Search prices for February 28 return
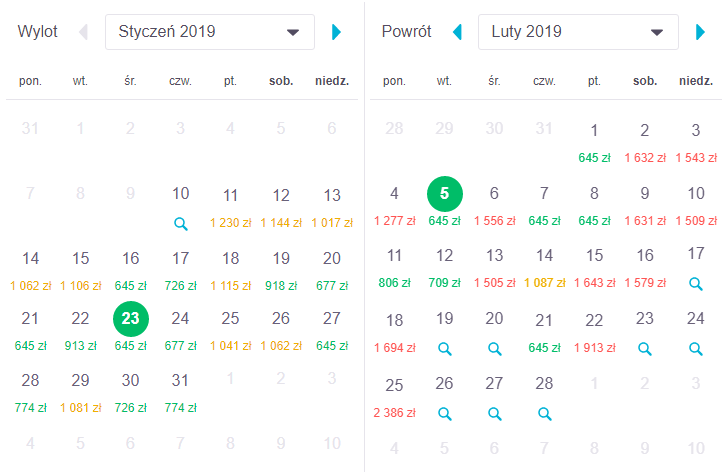Viewport: 725px width, 472px height. click(x=545, y=414)
